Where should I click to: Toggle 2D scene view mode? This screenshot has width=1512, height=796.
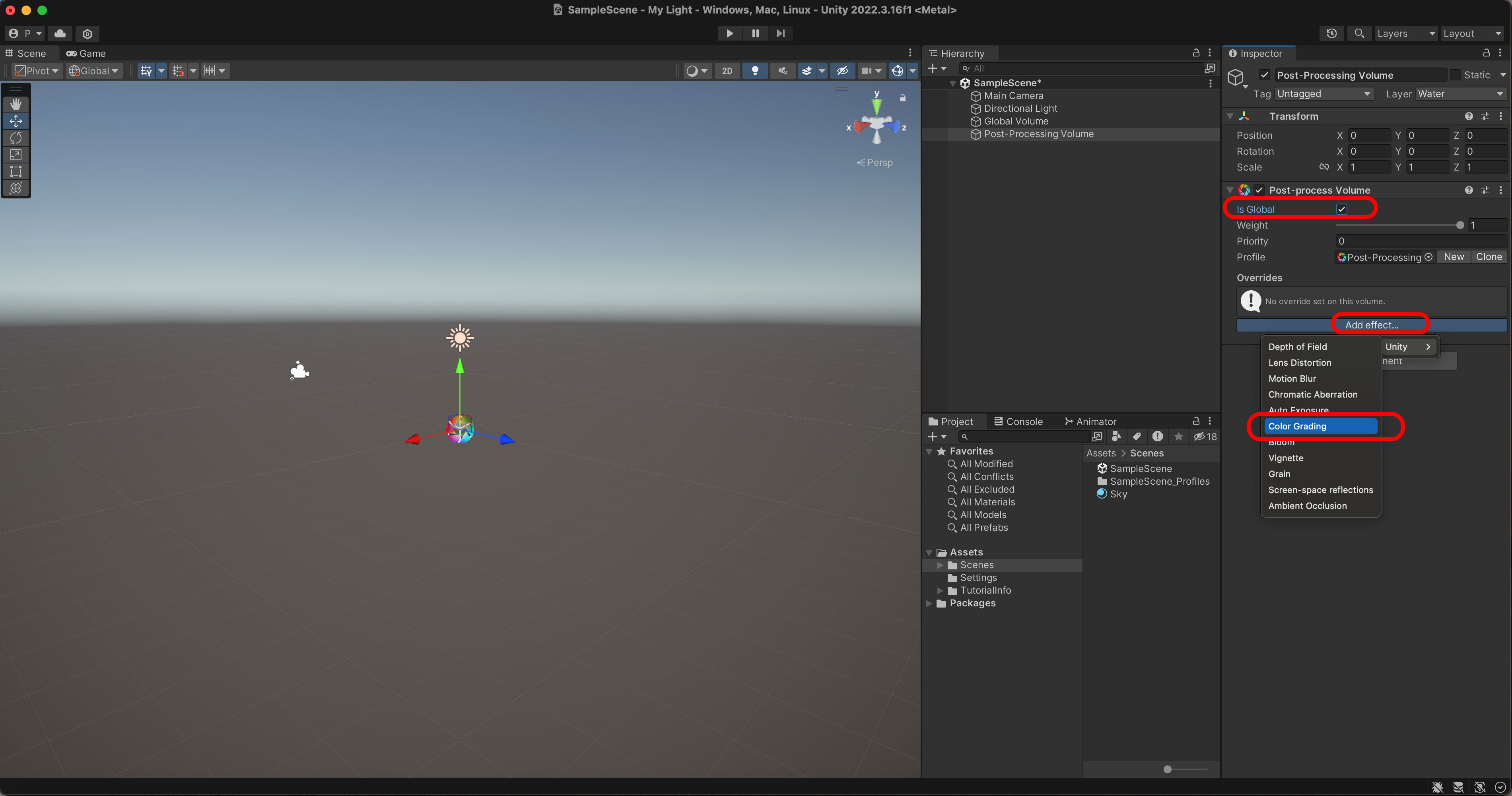point(727,70)
